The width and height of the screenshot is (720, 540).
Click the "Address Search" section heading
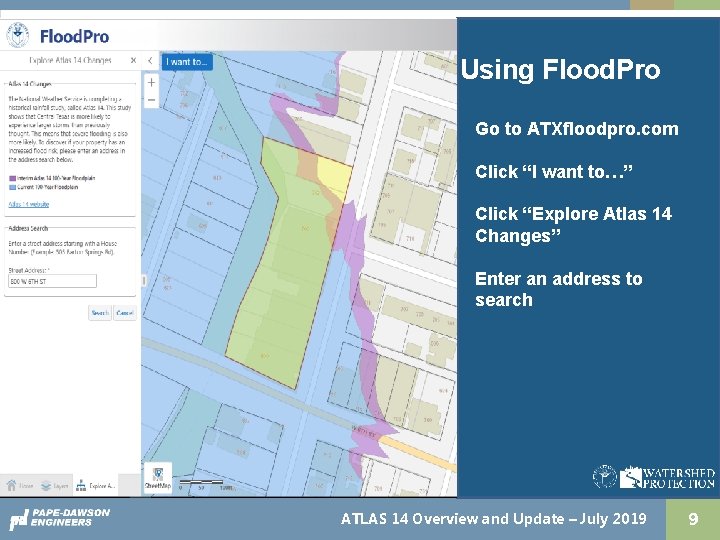tap(28, 228)
